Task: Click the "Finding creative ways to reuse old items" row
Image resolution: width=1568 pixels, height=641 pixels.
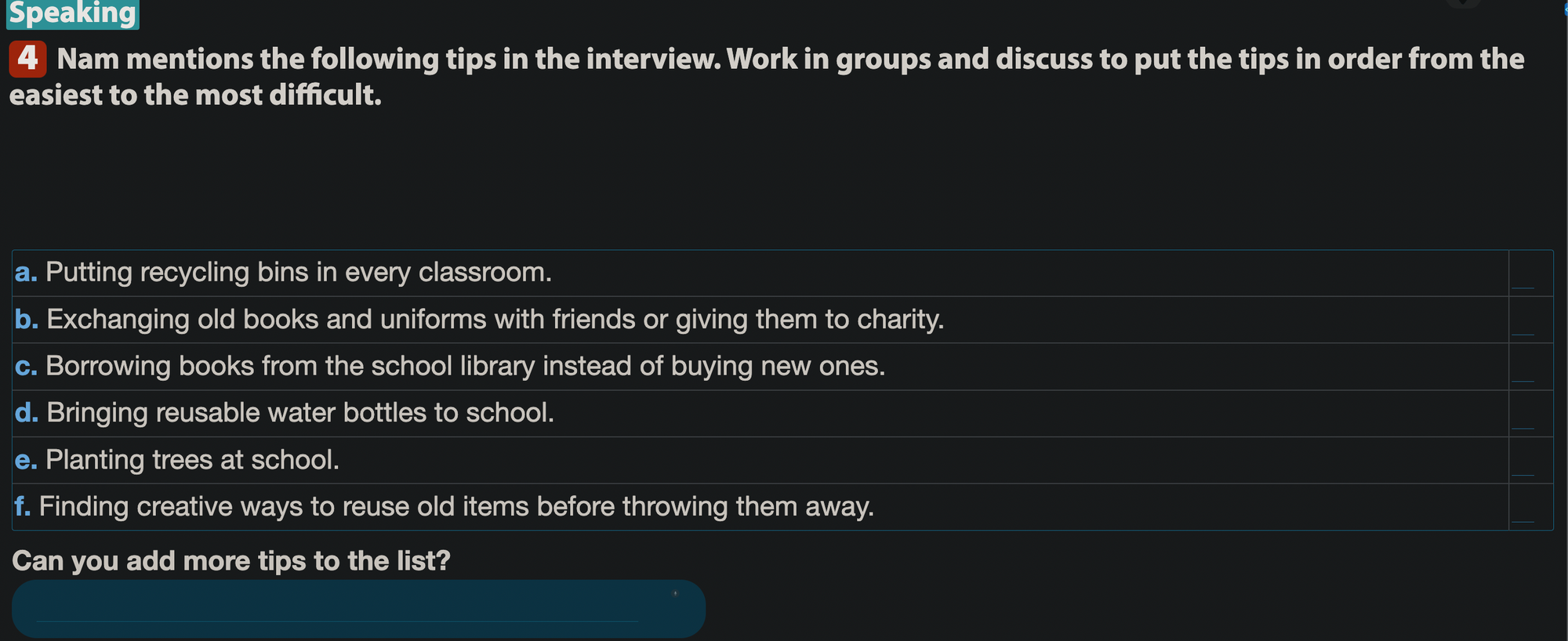Action: (456, 507)
